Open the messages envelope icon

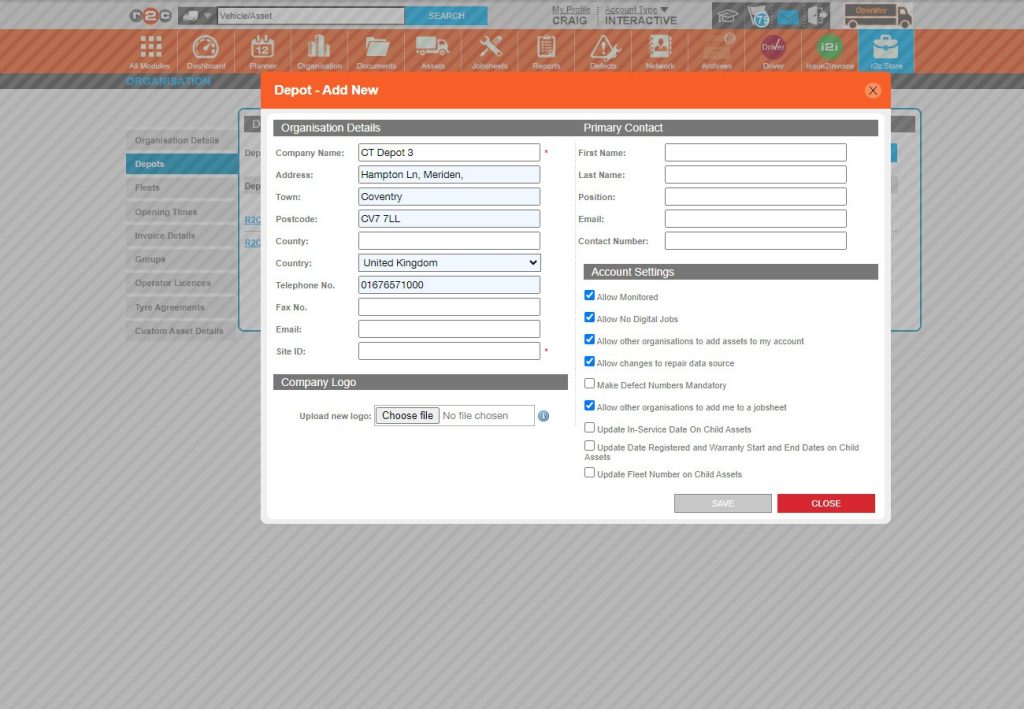pos(791,16)
